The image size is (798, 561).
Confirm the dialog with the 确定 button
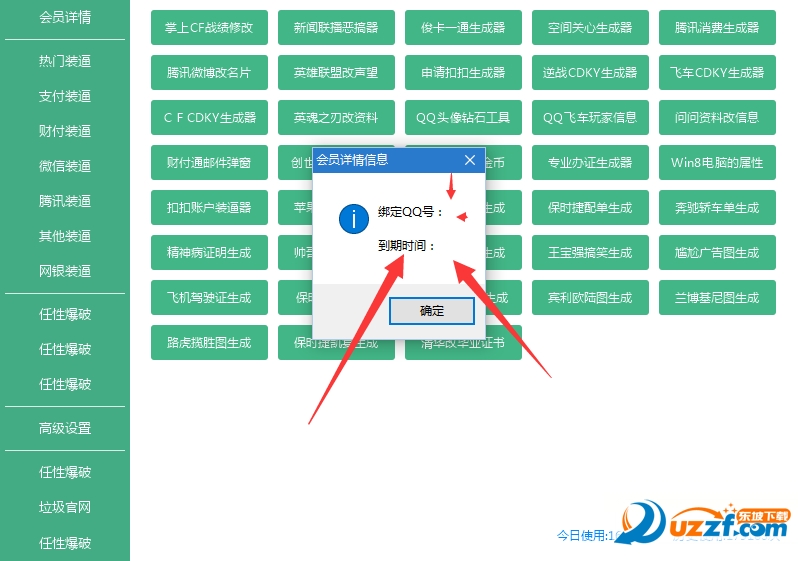coord(432,311)
